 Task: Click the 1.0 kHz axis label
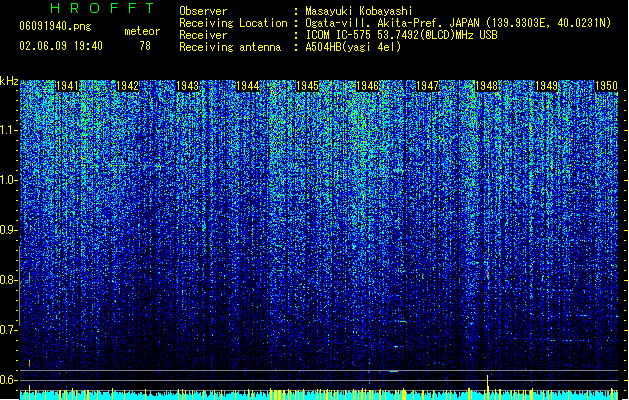pyautogui.click(x=9, y=180)
